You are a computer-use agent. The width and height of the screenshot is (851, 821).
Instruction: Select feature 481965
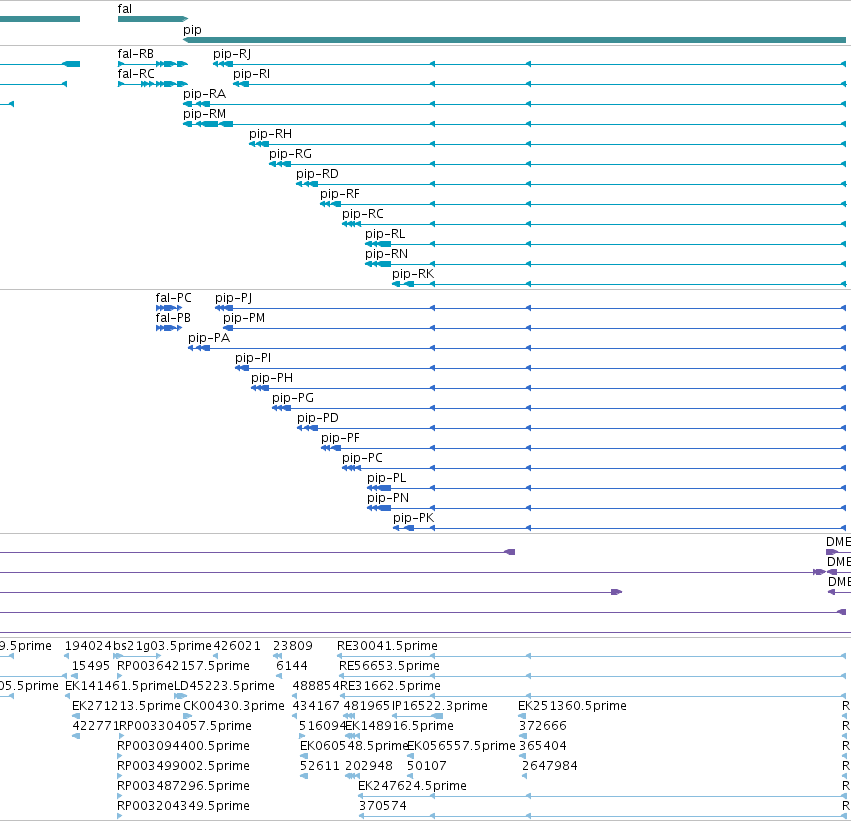[366, 706]
